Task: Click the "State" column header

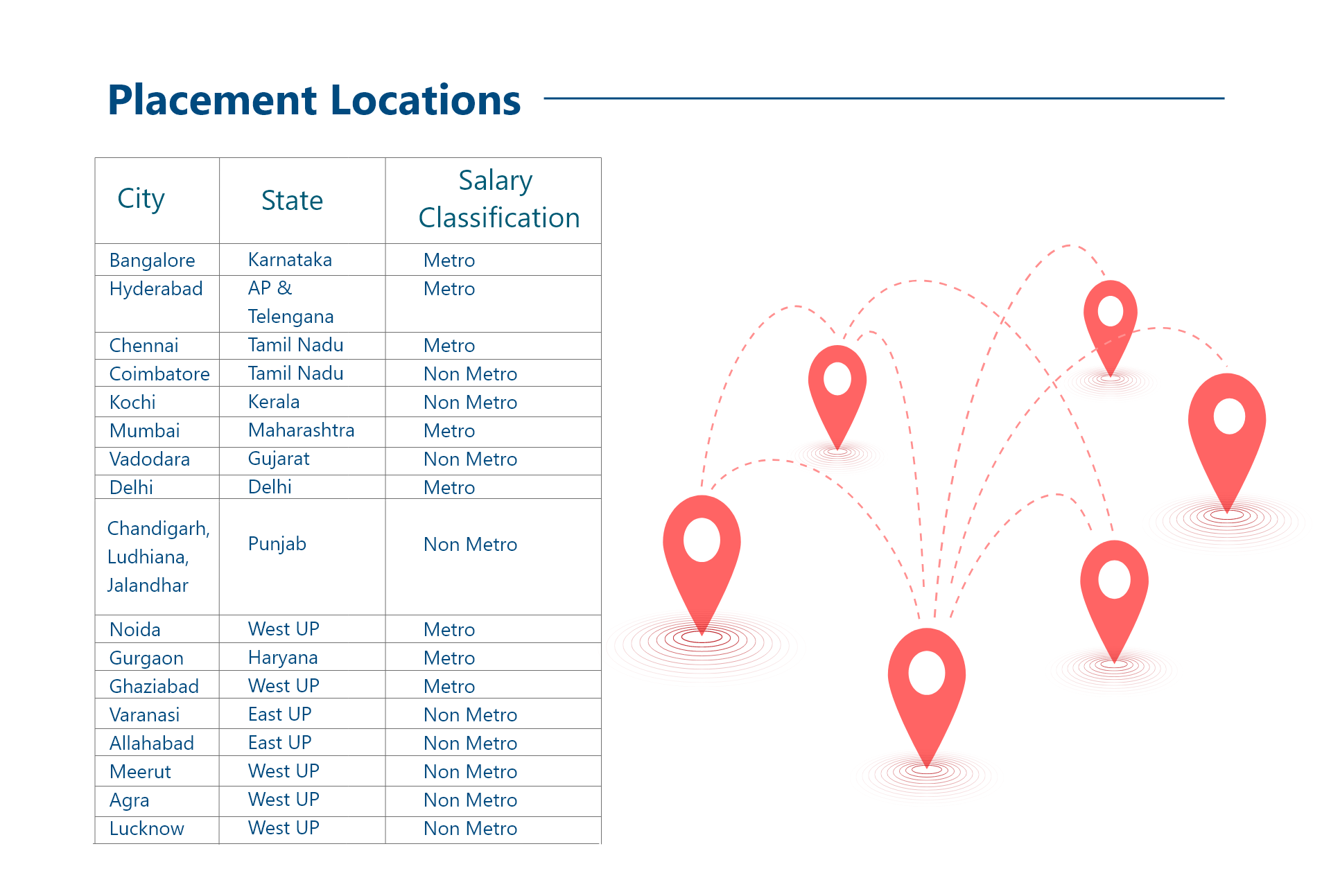Action: pyautogui.click(x=292, y=201)
